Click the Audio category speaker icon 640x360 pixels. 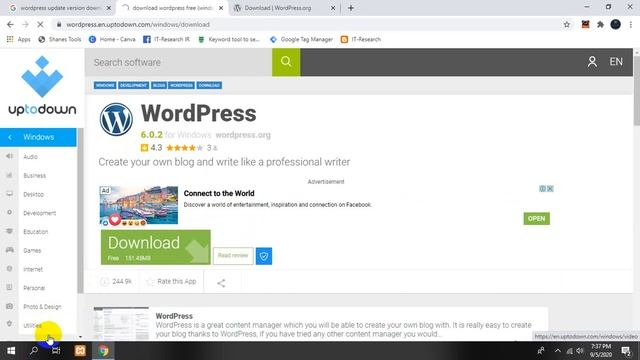(9, 156)
